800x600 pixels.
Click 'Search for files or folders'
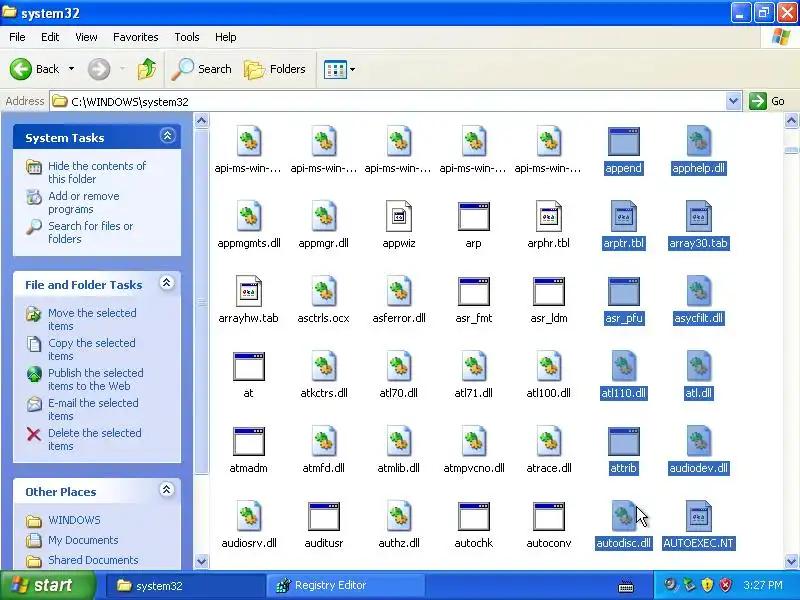91,232
